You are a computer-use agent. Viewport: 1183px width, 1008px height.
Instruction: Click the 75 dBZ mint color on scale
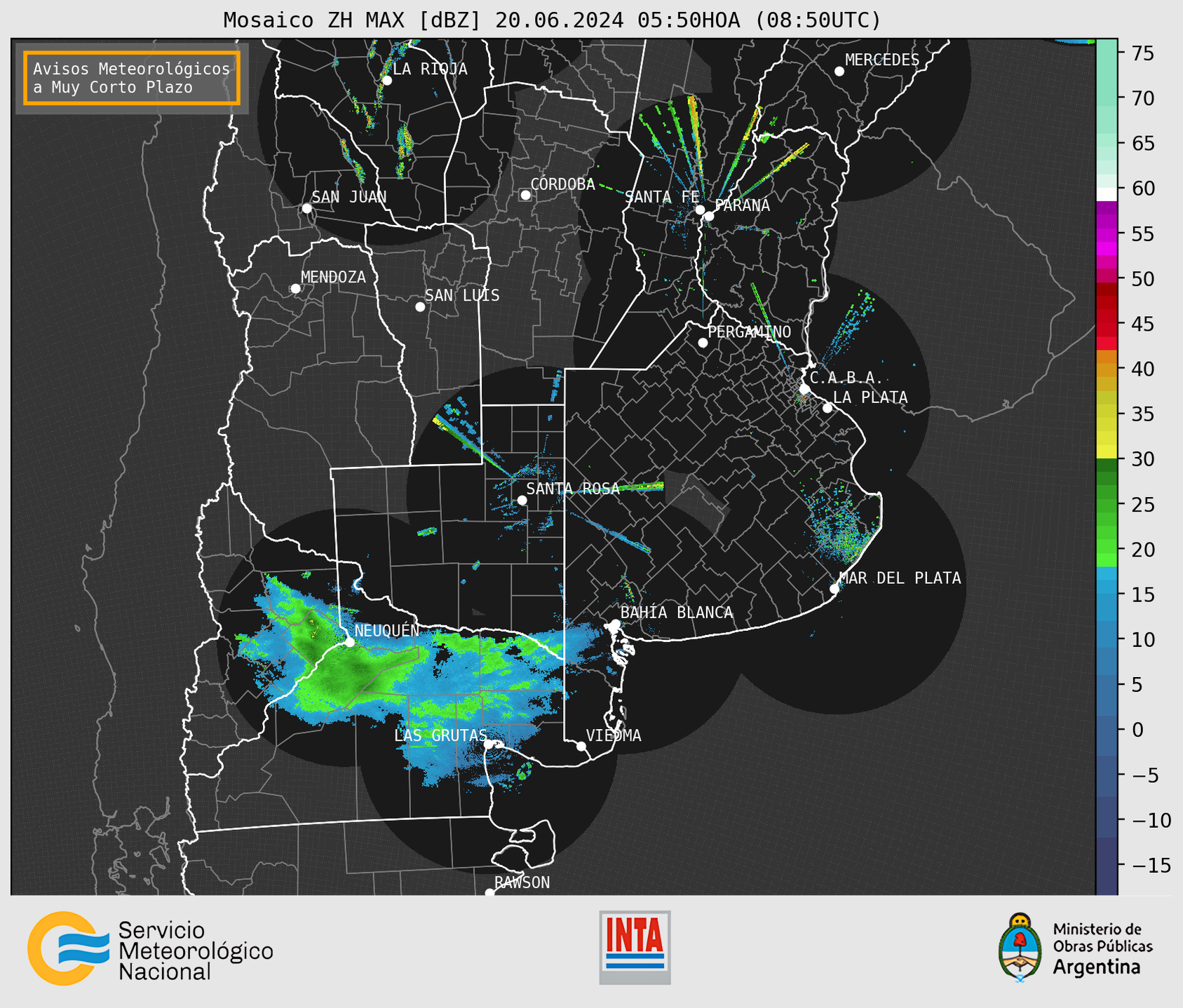pos(1107,53)
